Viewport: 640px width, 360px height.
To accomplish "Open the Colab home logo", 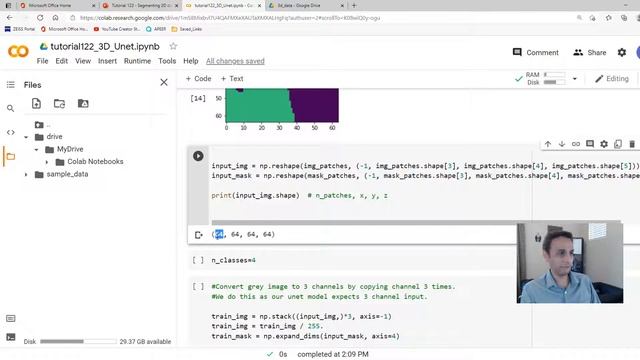I will point(18,51).
